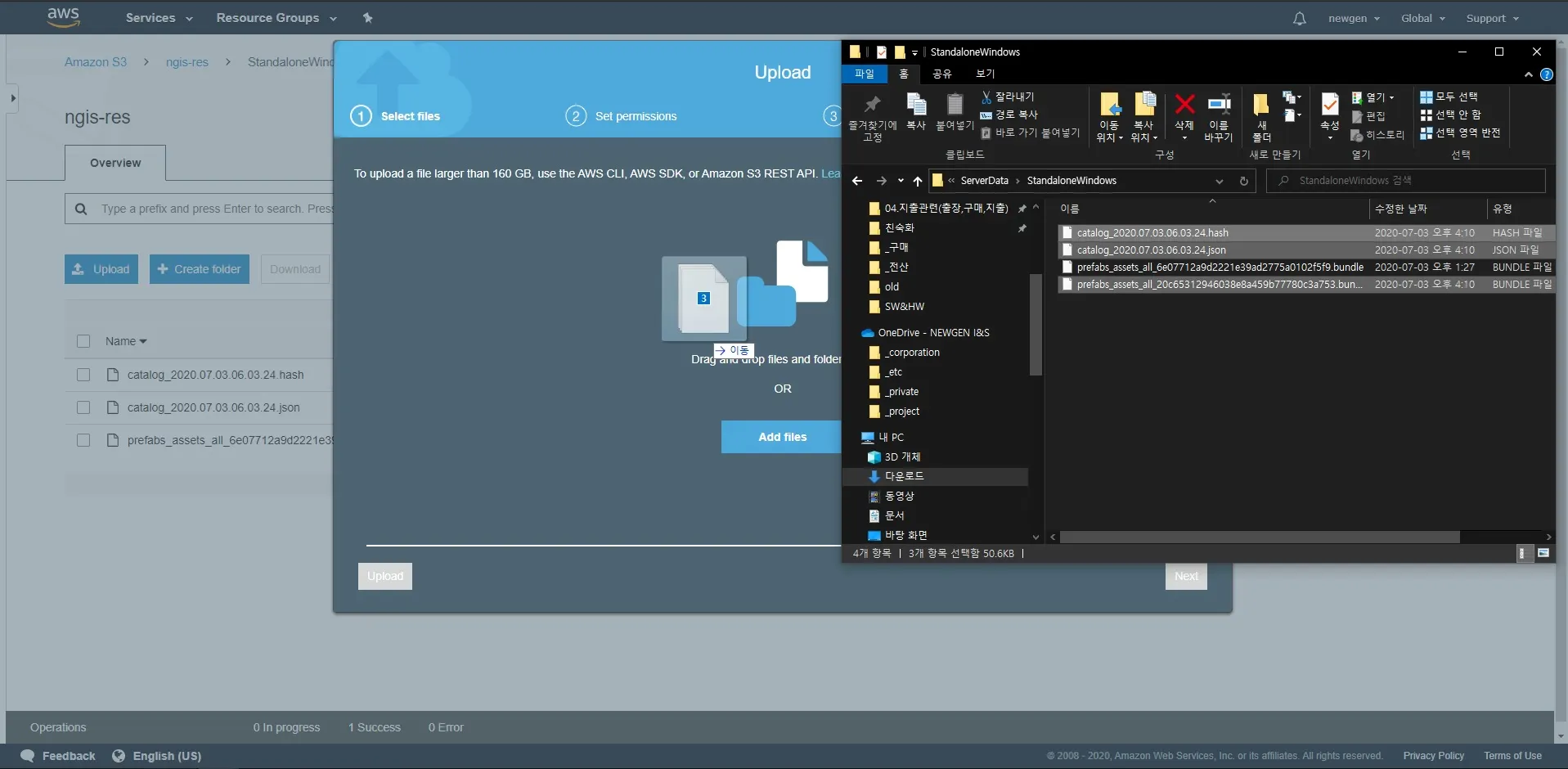Click the Copy (복사) ribbon icon
1568x769 pixels.
pyautogui.click(x=916, y=111)
